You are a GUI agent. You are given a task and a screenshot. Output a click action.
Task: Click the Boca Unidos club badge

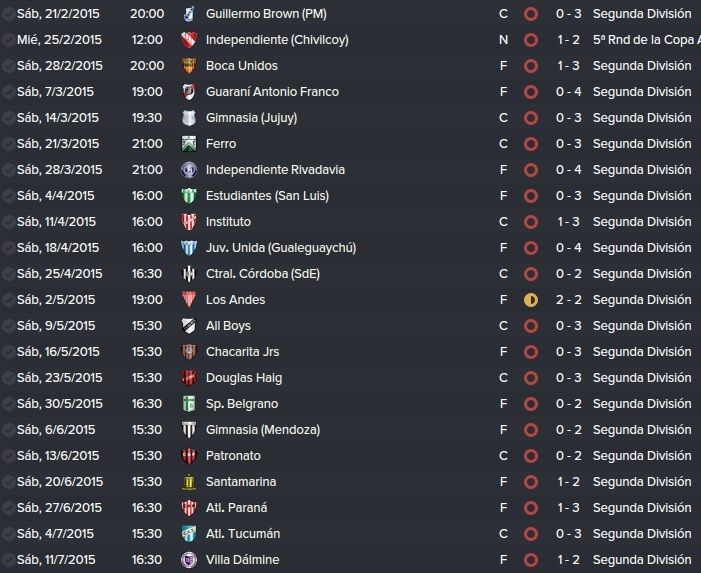[189, 66]
